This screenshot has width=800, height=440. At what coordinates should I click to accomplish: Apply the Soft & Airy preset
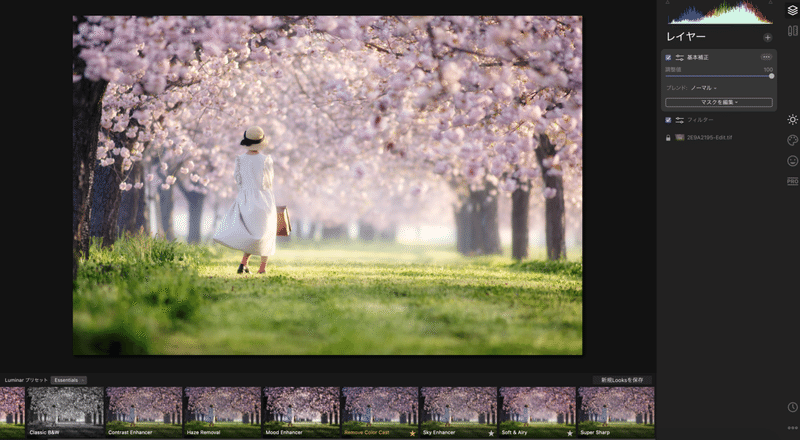pos(538,412)
